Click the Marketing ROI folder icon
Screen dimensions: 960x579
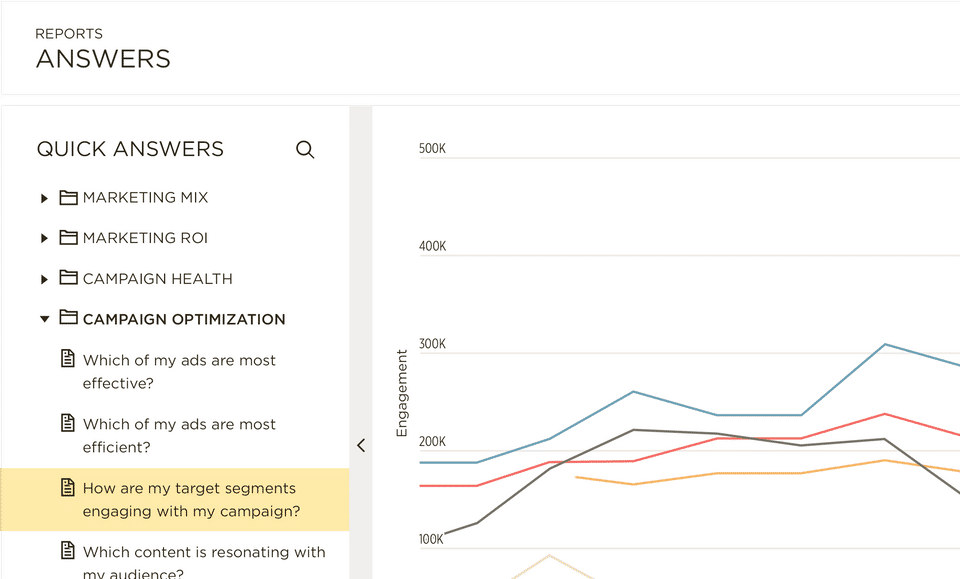coord(68,238)
